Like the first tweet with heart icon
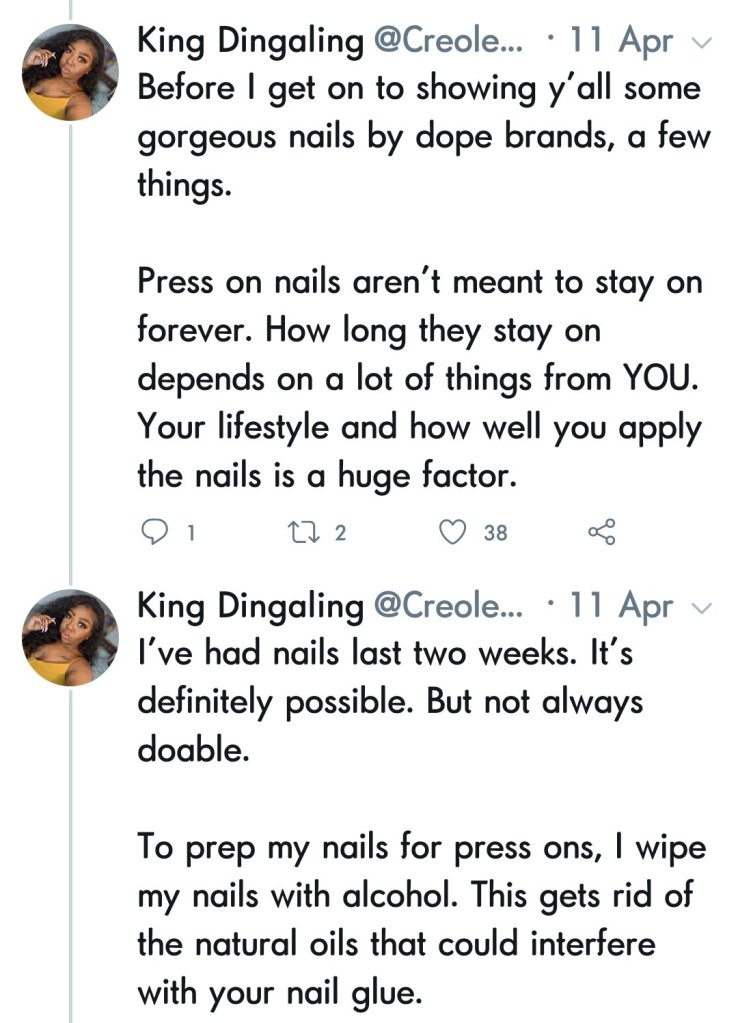Viewport: 738px width, 1023px height. [455, 533]
